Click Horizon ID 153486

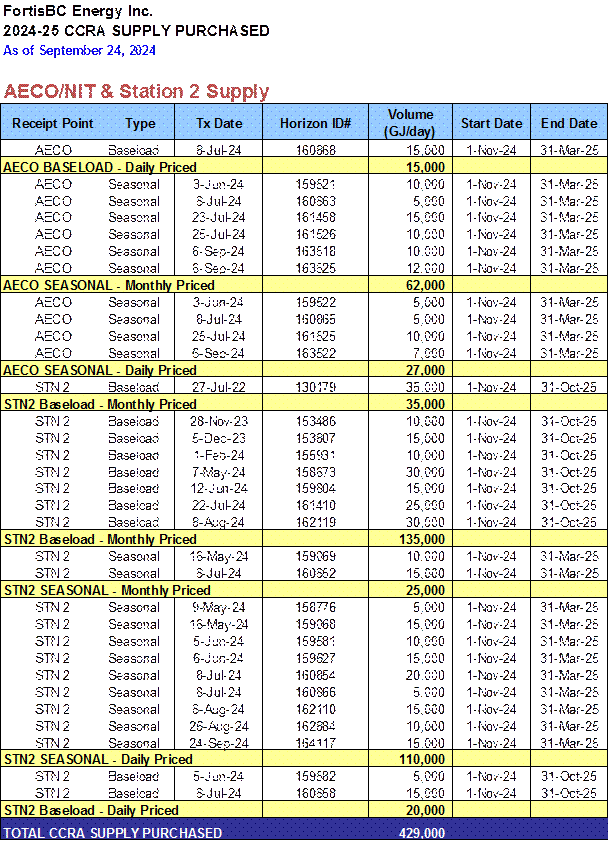click(x=315, y=422)
